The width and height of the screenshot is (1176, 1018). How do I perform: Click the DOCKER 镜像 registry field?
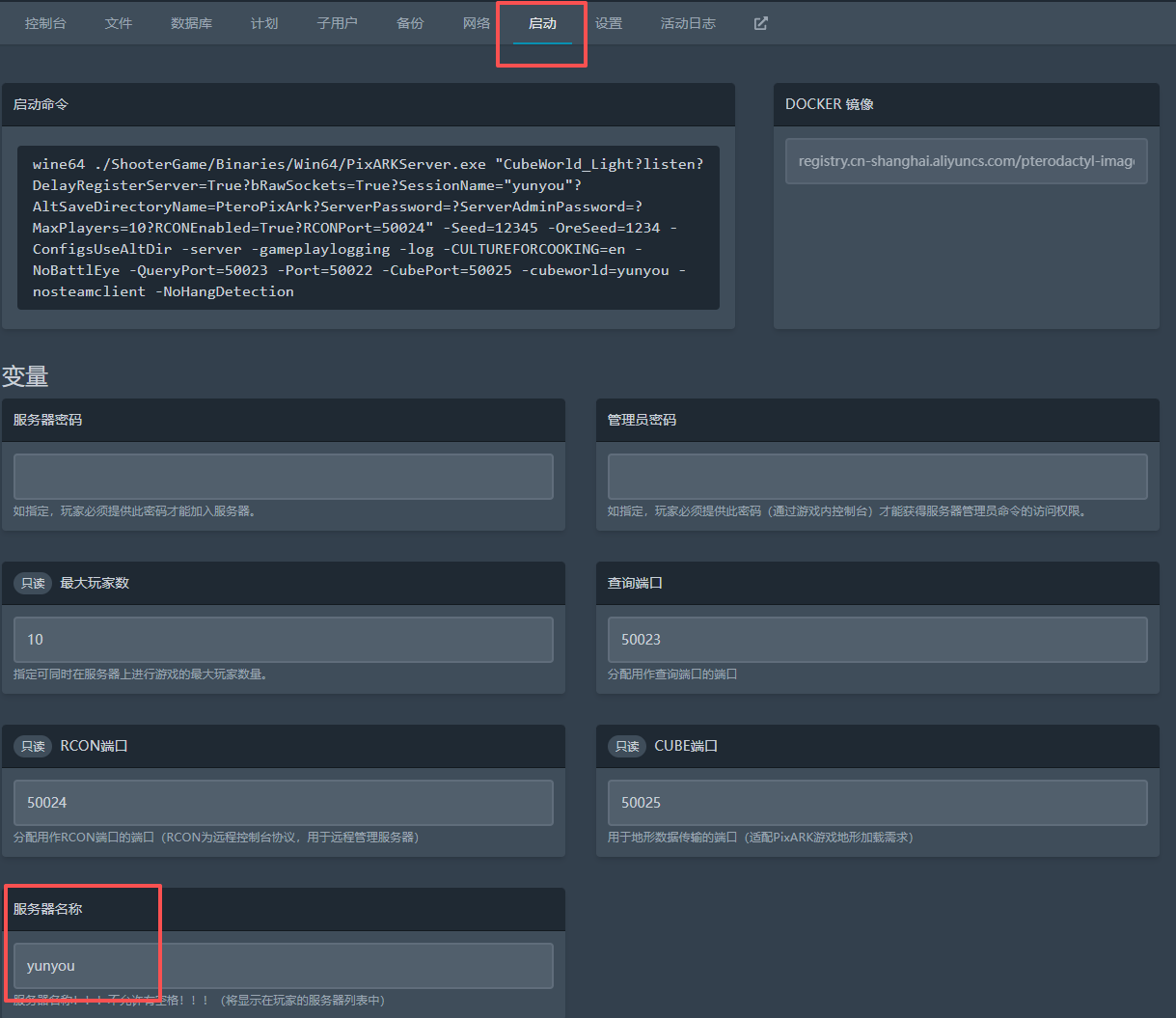966,161
